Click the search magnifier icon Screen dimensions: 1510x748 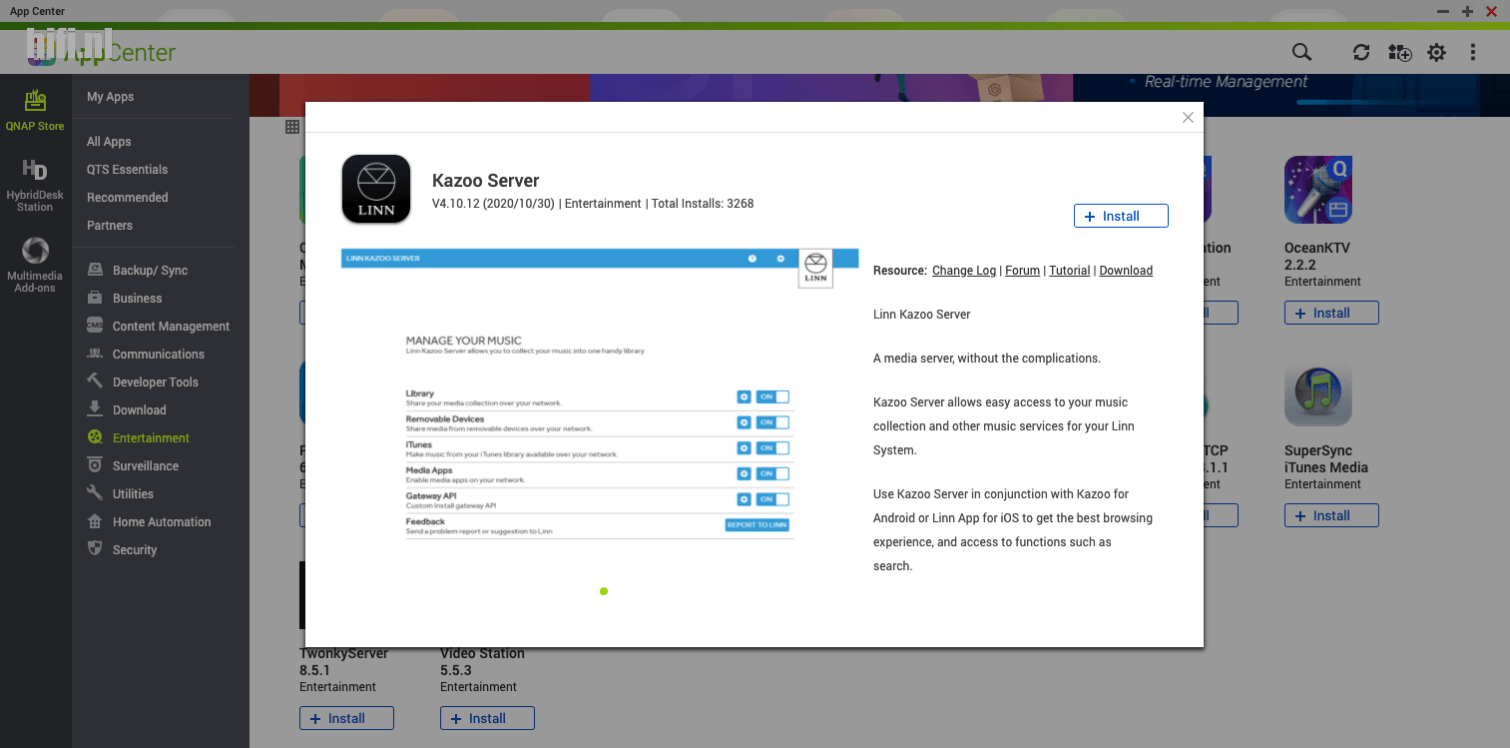coord(1301,52)
